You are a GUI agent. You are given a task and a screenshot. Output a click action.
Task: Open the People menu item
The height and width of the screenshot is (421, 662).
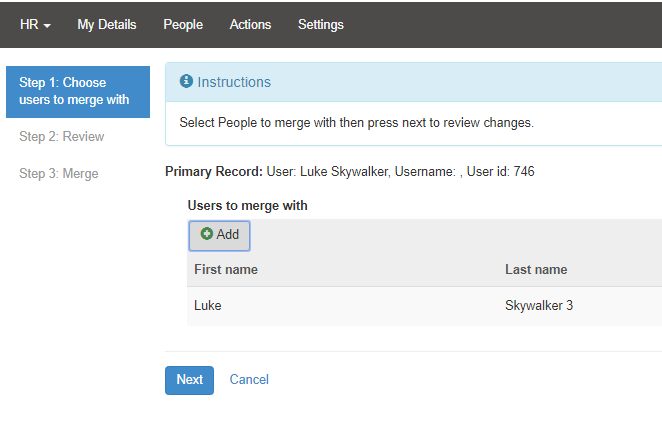pos(183,24)
